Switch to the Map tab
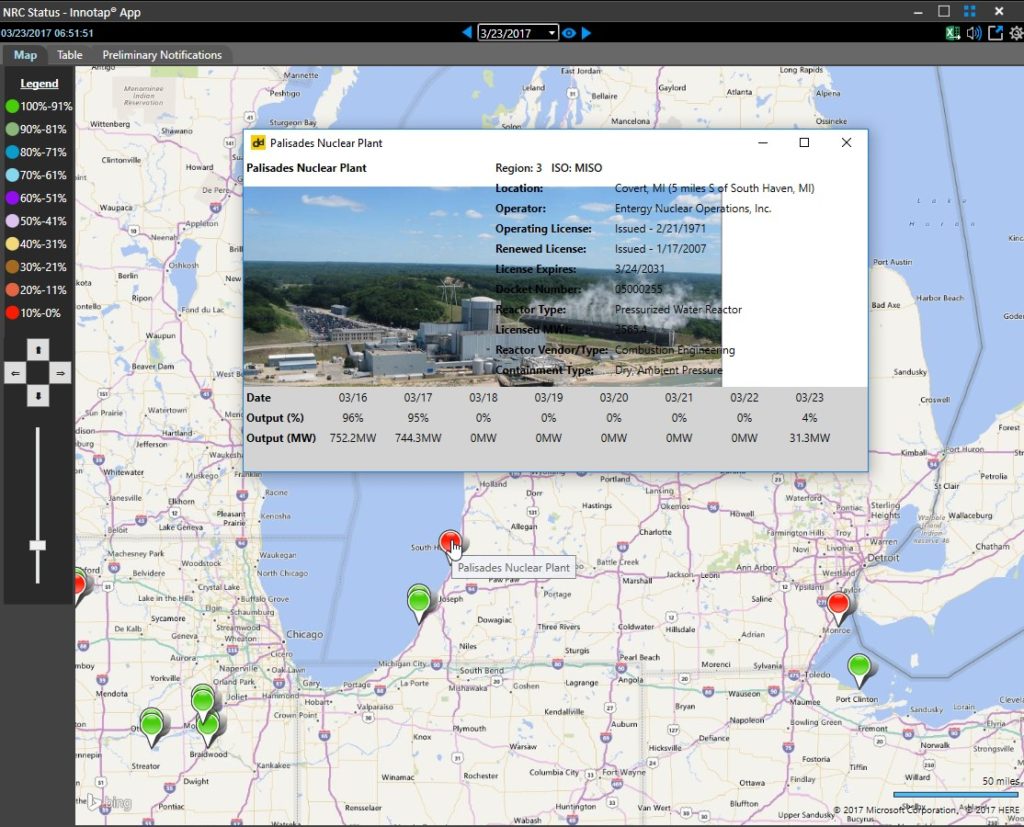1024x827 pixels. (x=25, y=55)
